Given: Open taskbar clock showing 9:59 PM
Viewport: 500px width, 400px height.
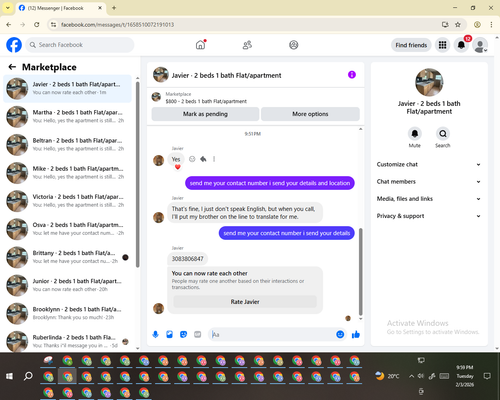Looking at the screenshot, I should (x=465, y=376).
